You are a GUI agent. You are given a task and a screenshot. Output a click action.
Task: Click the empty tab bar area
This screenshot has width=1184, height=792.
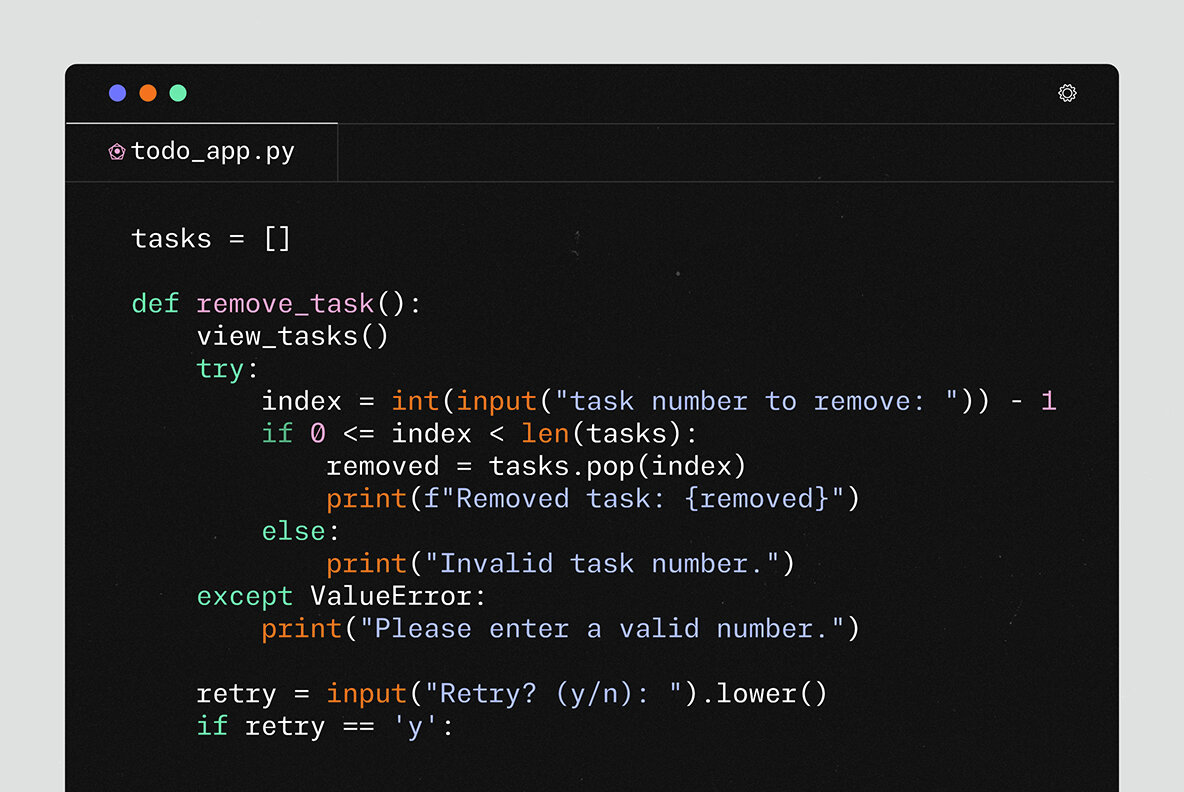[x=700, y=151]
